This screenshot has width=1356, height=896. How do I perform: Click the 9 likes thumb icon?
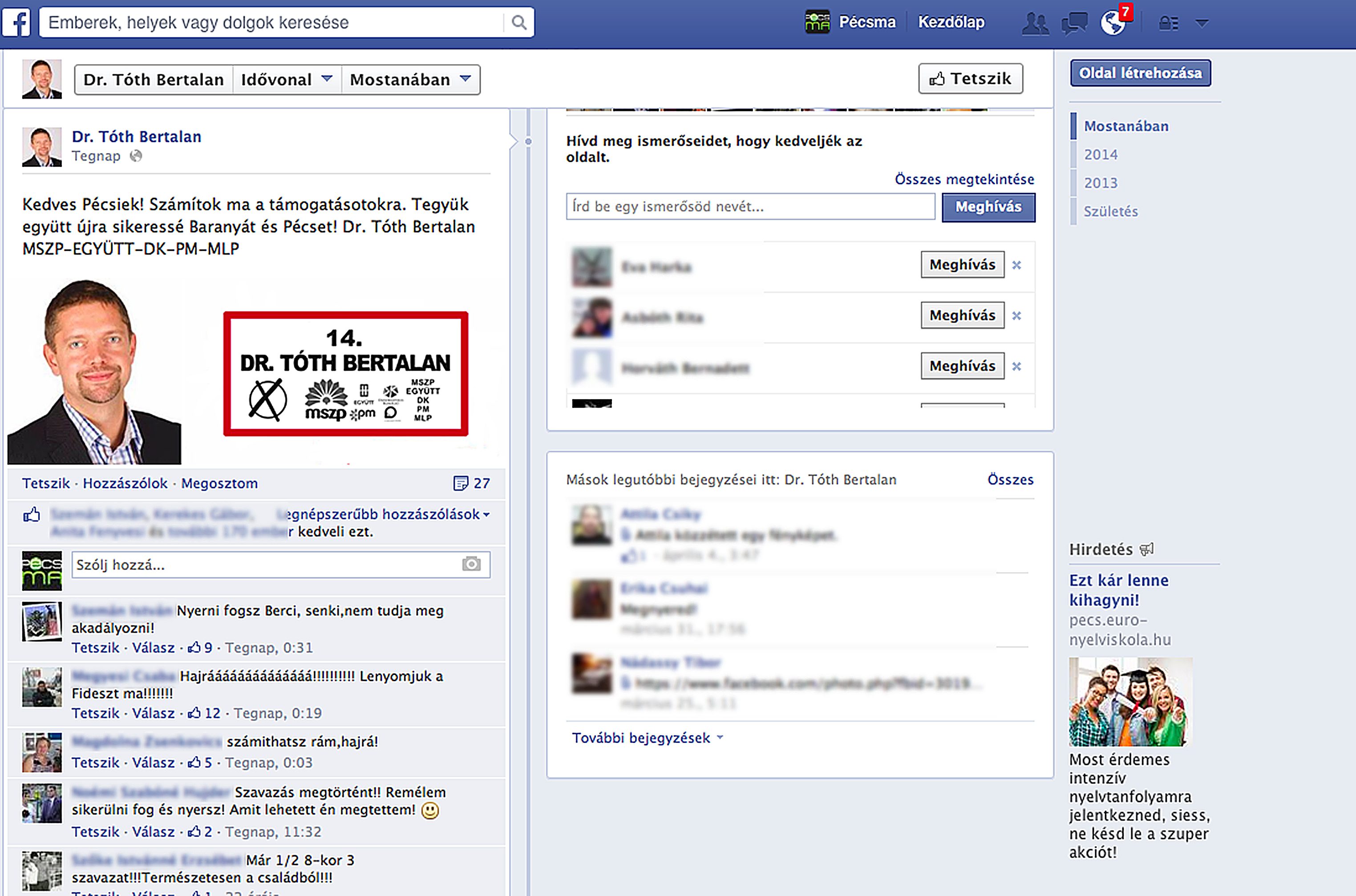pyautogui.click(x=194, y=647)
